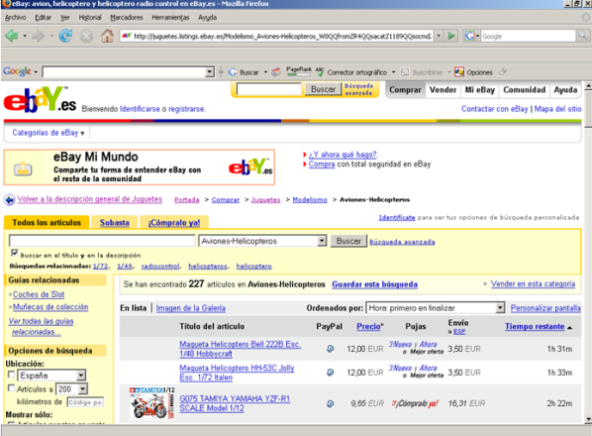
Task: Open the Archivo menu
Action: coord(15,17)
